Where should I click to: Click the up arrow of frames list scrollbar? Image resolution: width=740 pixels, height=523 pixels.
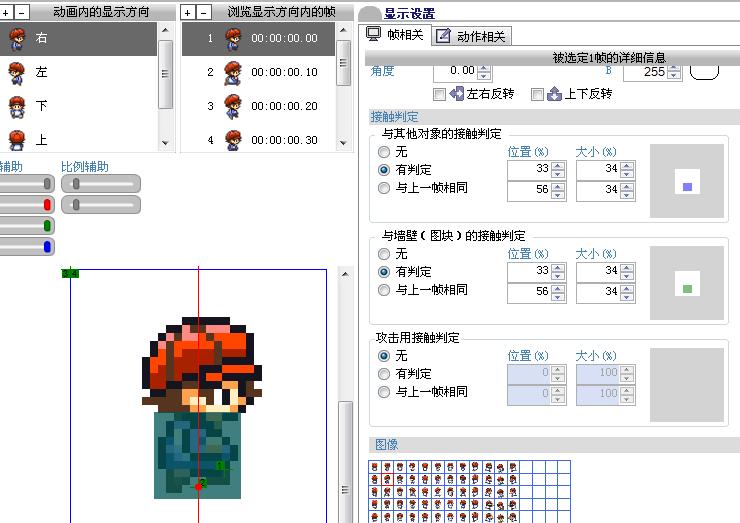coord(343,30)
